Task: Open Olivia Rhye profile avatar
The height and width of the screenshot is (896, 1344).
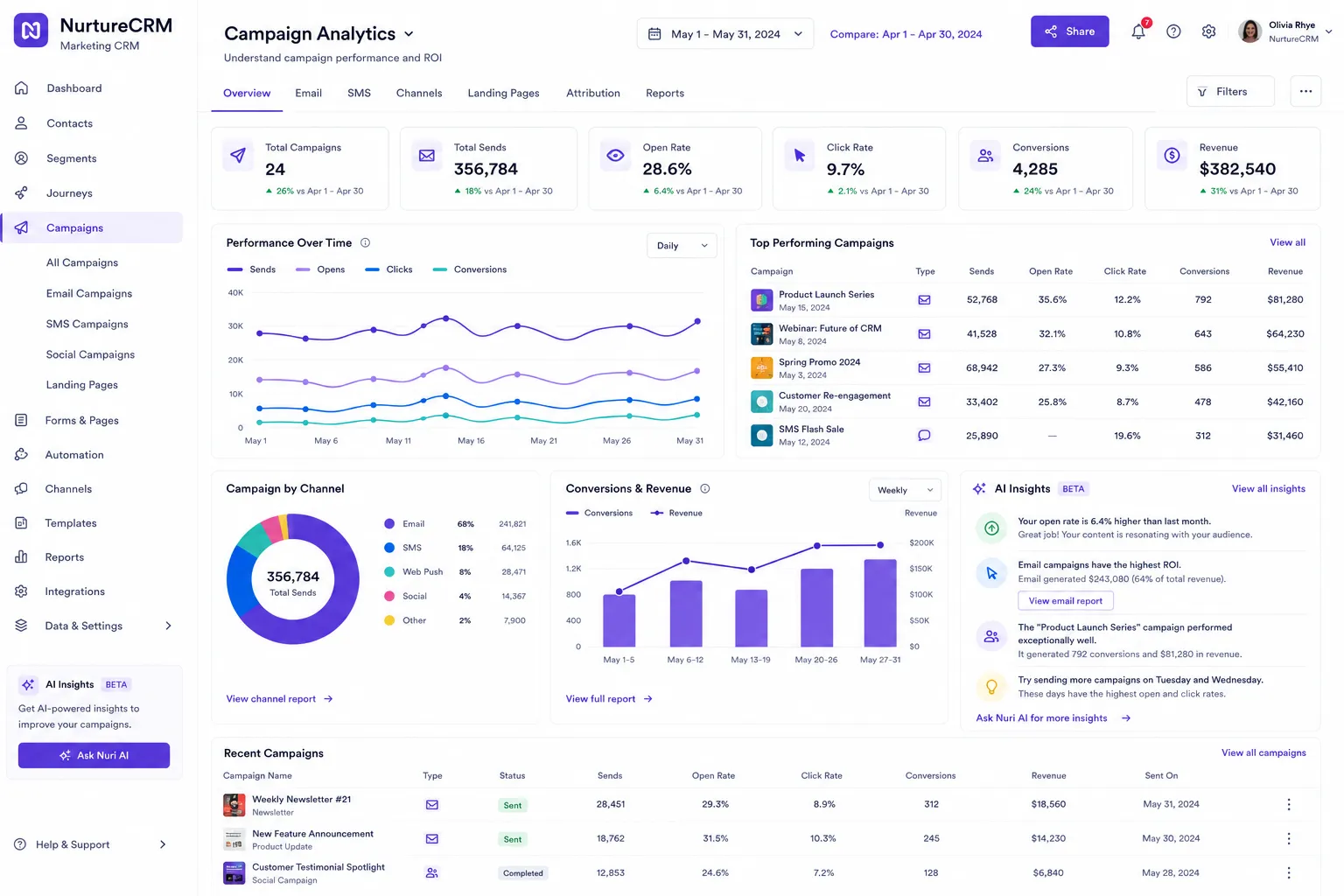Action: click(1250, 31)
